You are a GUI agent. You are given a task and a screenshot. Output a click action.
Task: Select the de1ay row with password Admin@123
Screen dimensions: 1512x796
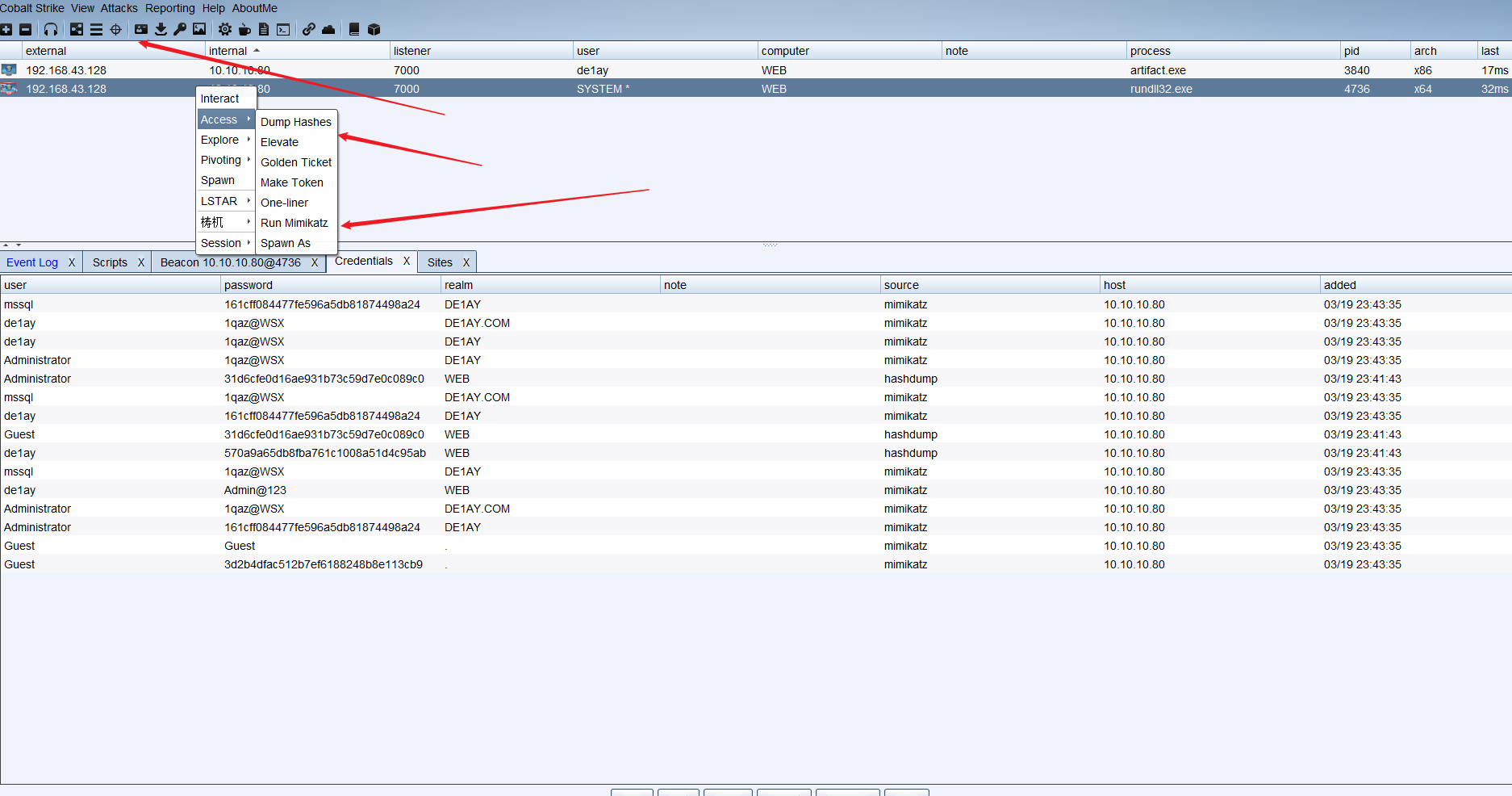pos(756,490)
